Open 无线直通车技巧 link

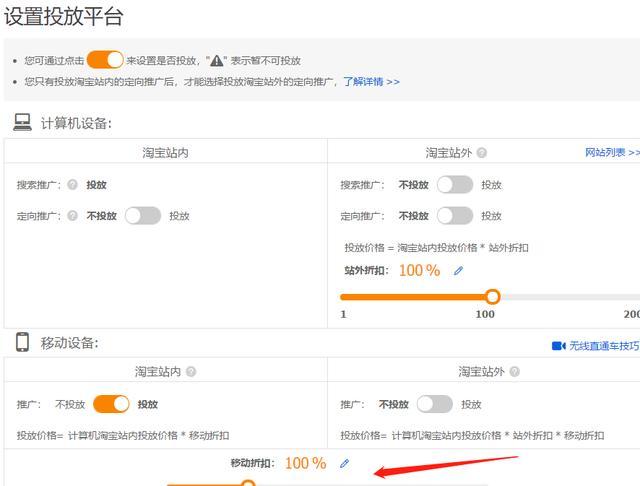(x=604, y=346)
